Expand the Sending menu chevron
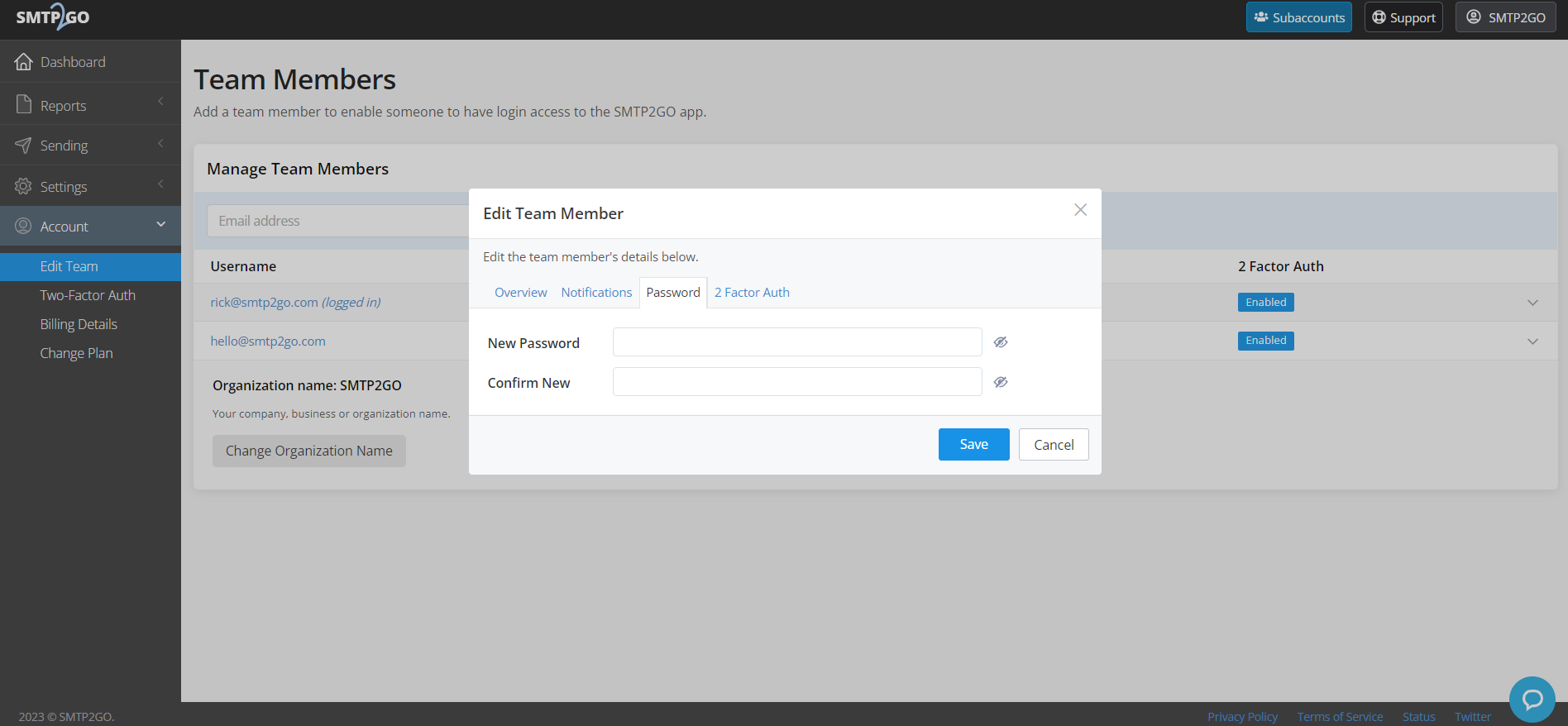 [x=160, y=144]
